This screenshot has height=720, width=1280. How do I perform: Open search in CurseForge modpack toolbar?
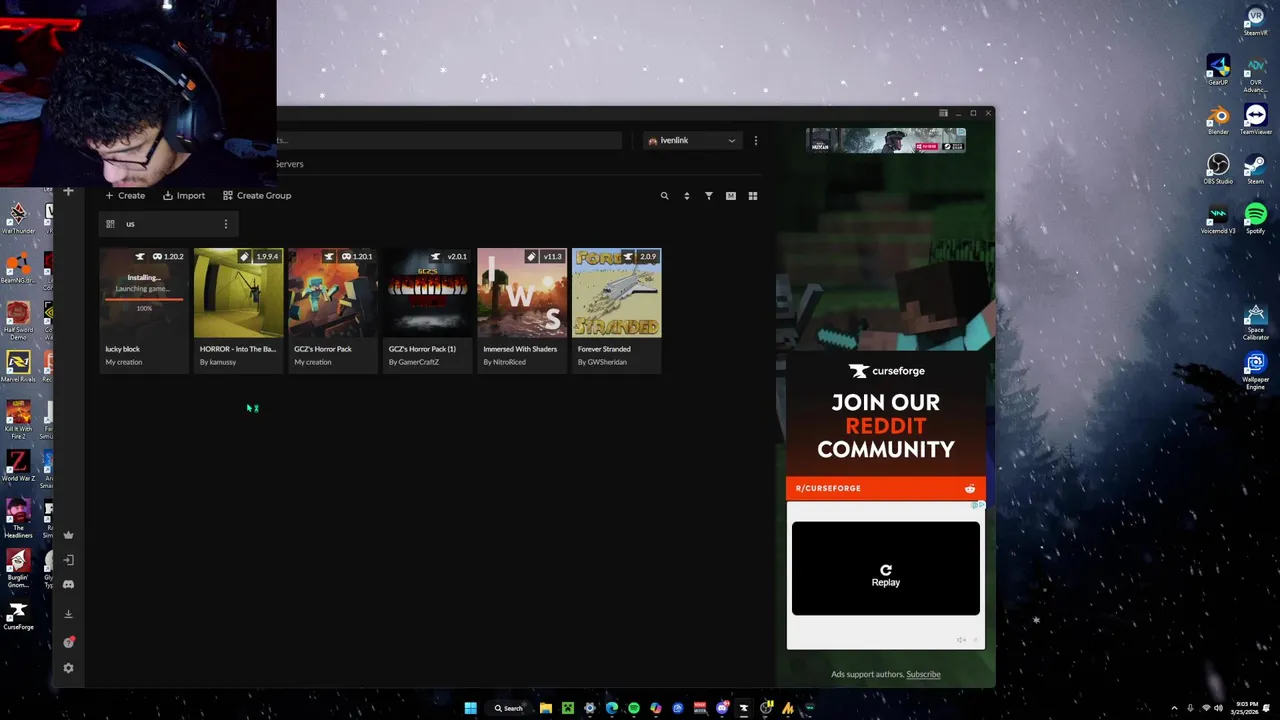point(664,196)
